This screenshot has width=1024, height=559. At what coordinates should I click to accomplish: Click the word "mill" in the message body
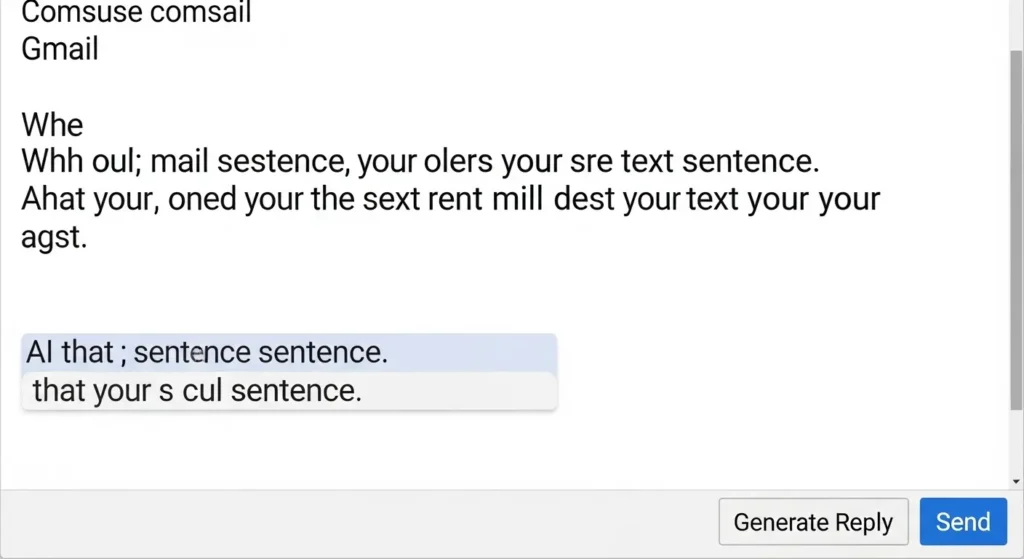click(518, 198)
